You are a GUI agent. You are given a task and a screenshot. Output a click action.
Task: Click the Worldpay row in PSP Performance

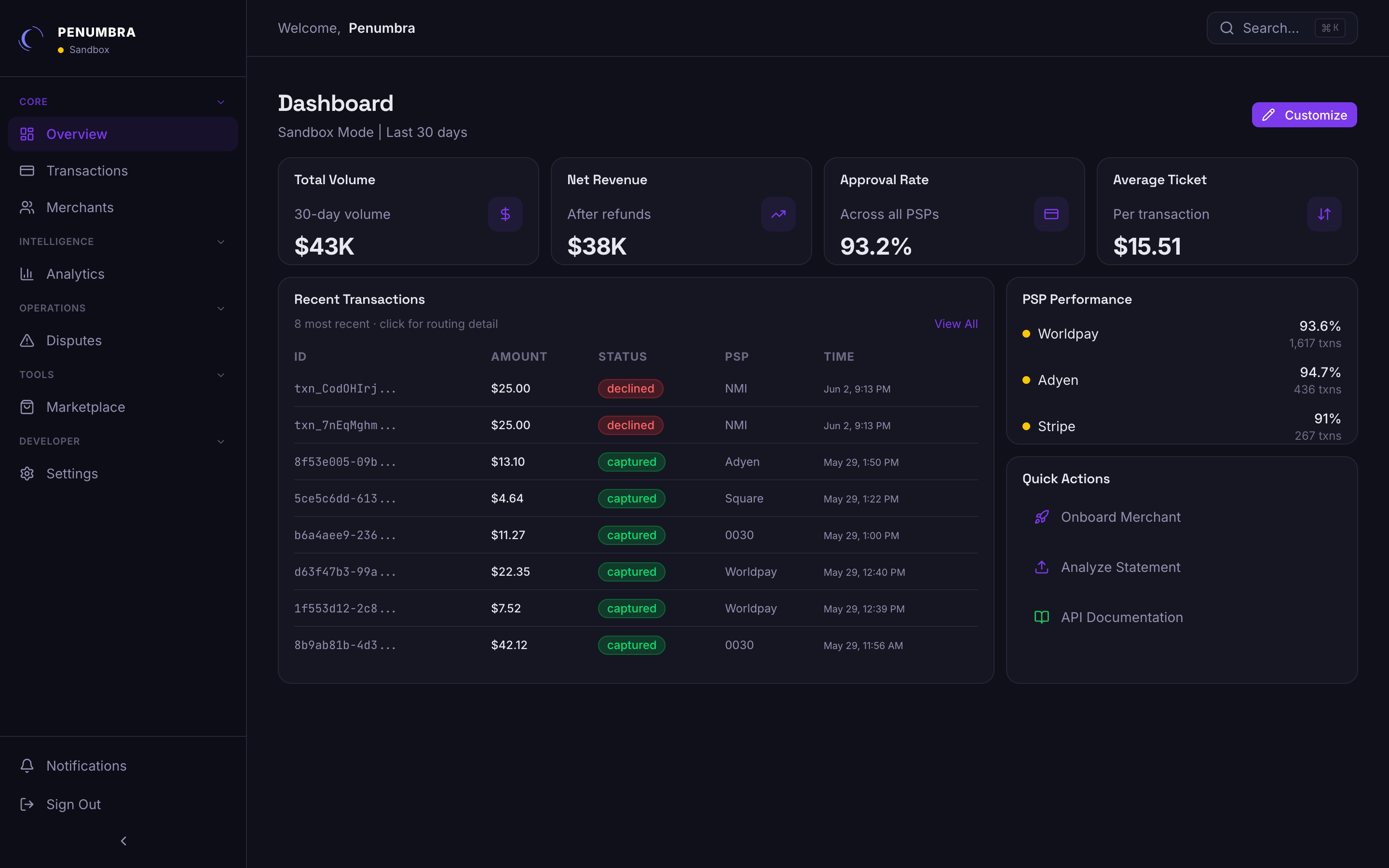tap(1182, 334)
